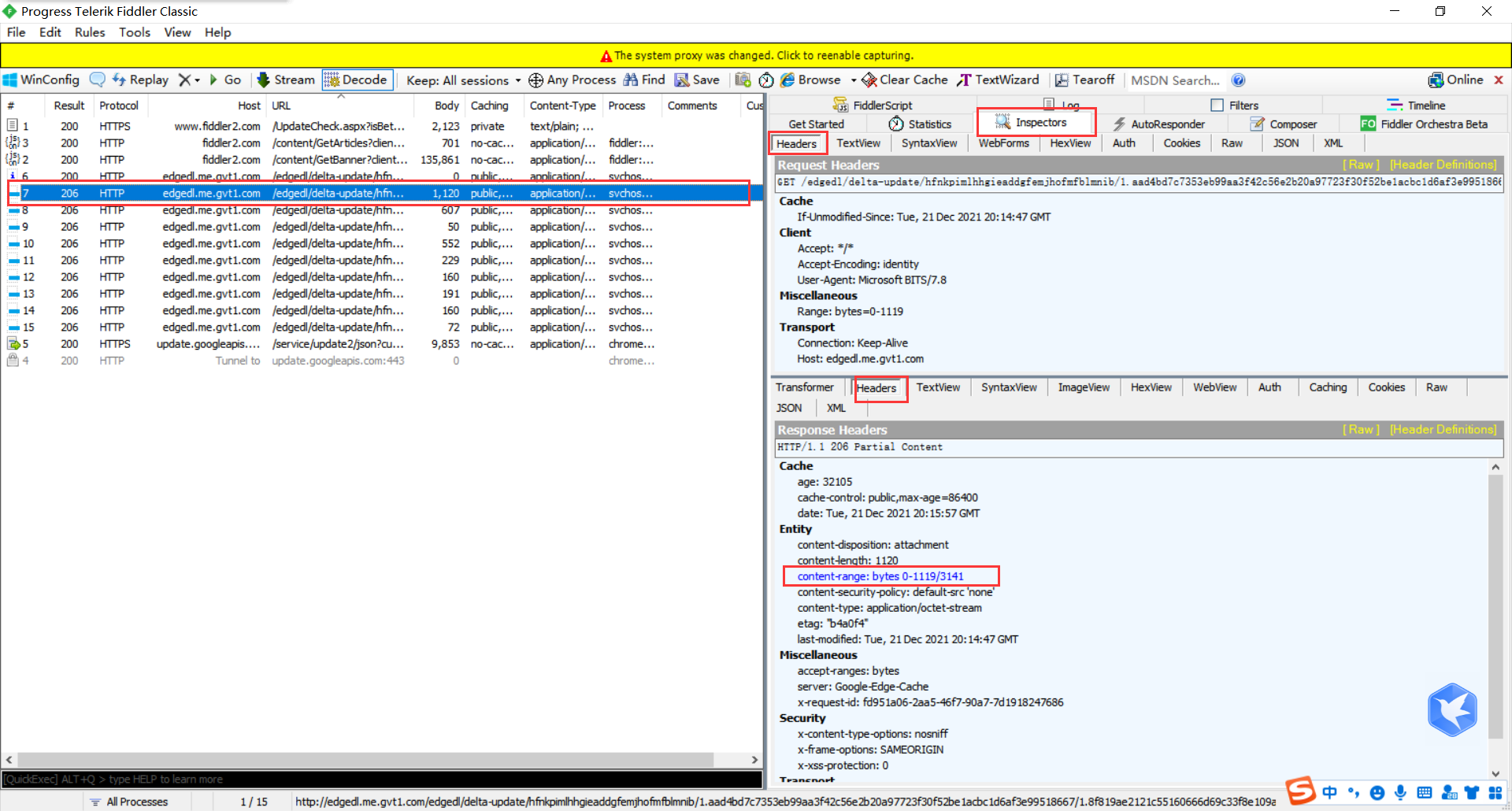Viewport: 1512px width, 811px height.
Task: Click the Go button in the toolbar
Action: click(x=224, y=80)
